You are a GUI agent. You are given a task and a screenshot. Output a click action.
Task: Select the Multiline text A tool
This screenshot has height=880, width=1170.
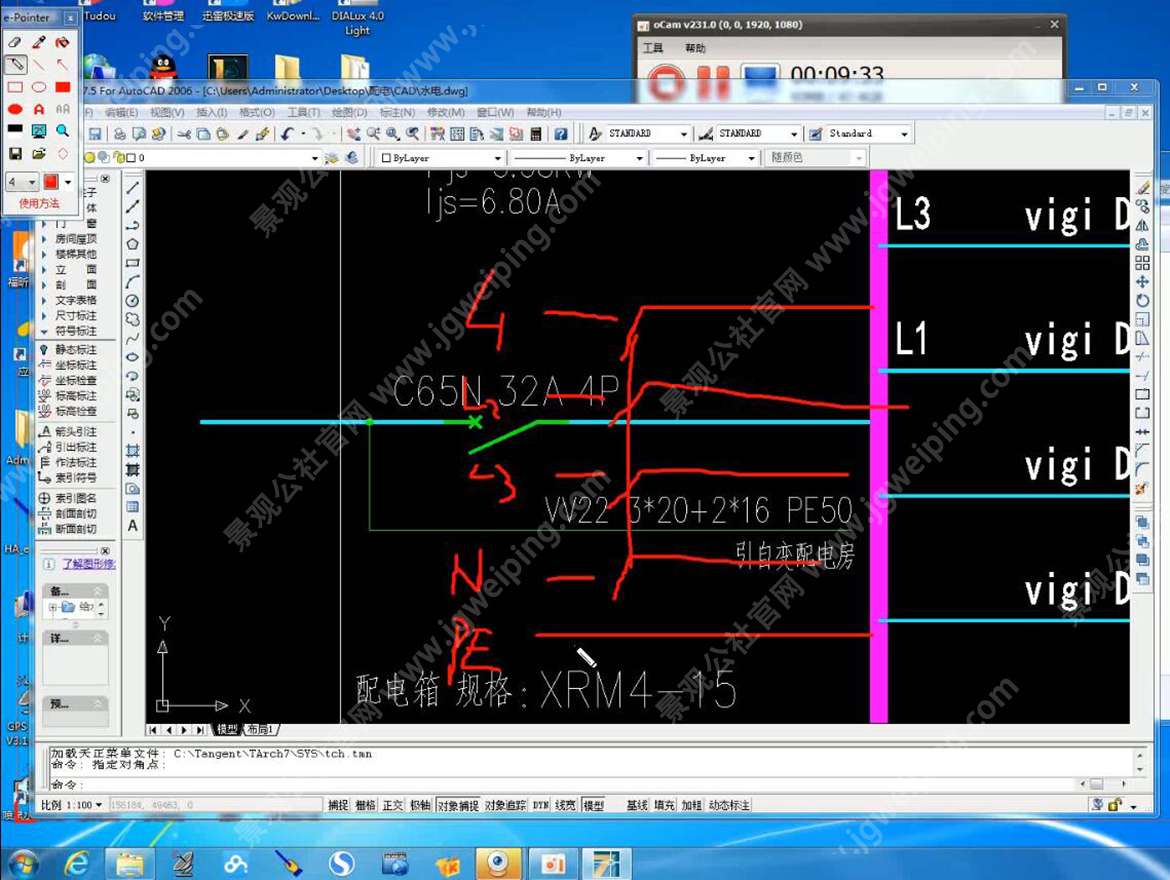point(133,526)
